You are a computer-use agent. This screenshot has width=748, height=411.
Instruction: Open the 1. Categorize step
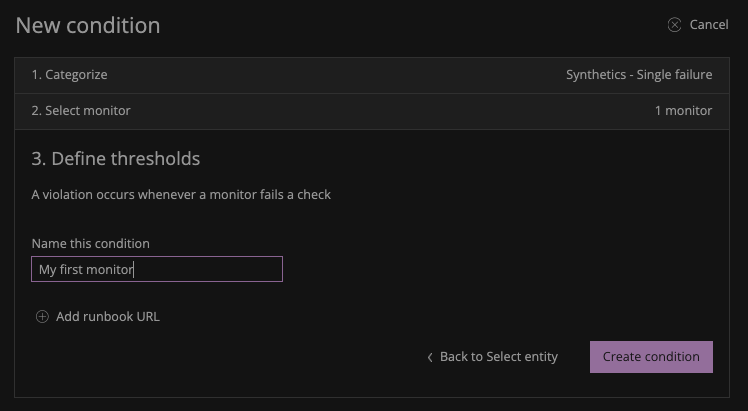coord(69,75)
